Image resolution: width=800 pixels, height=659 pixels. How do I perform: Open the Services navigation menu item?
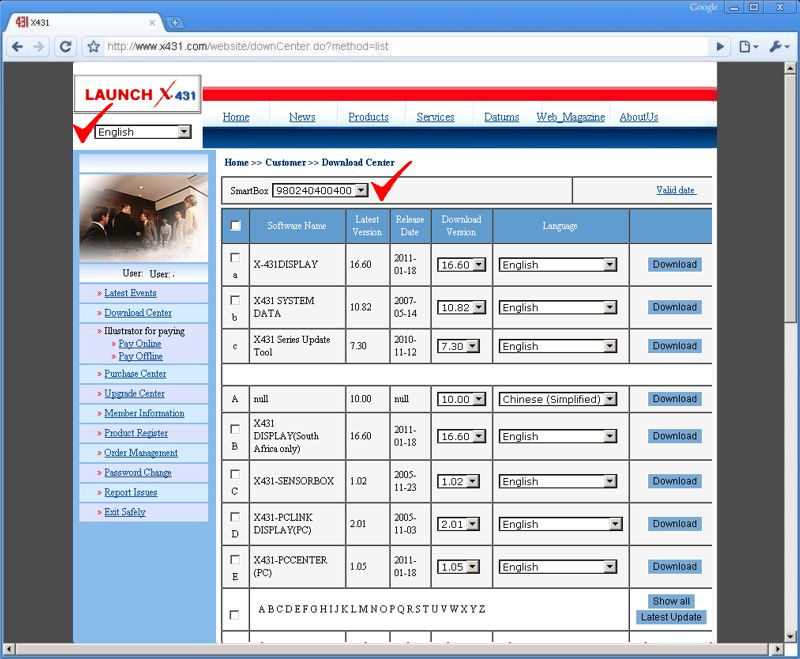435,117
